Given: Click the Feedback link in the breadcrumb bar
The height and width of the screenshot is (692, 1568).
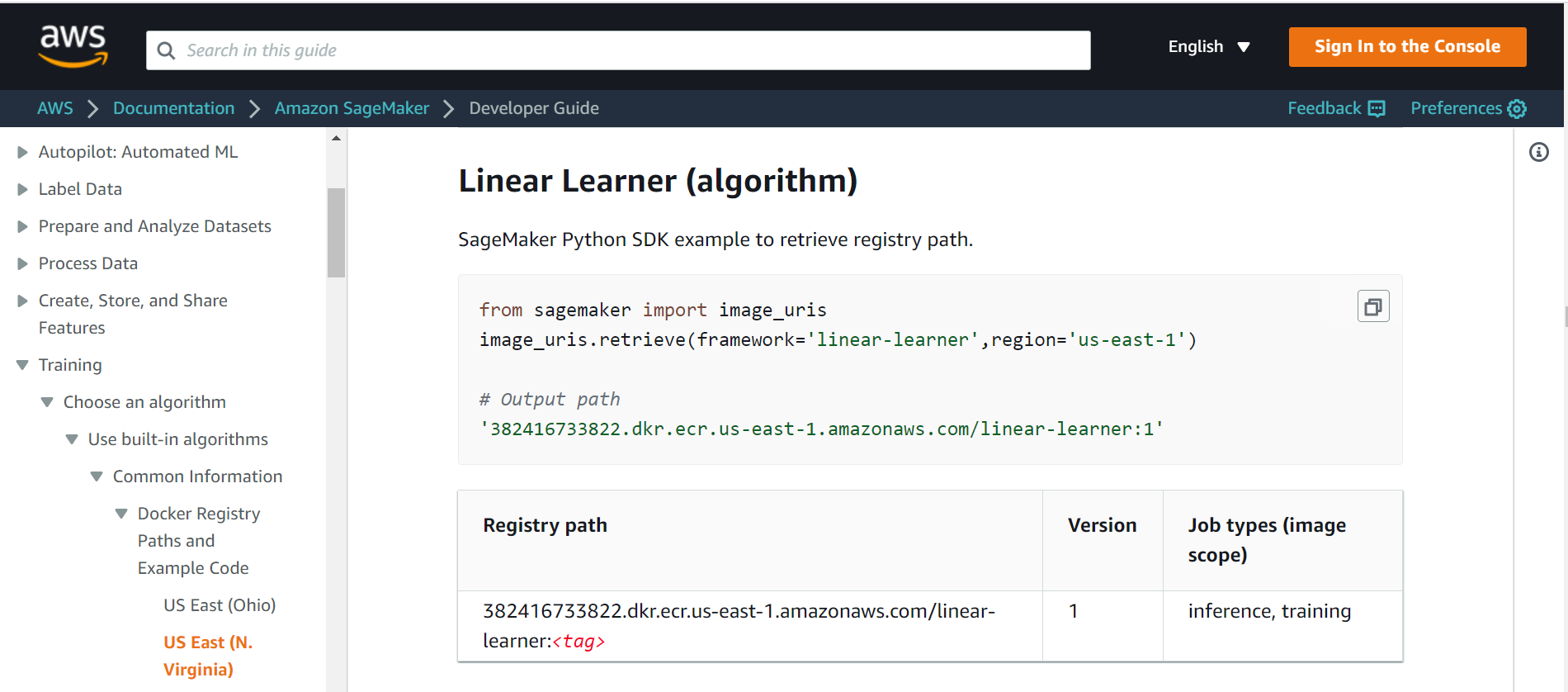Looking at the screenshot, I should pos(1336,108).
